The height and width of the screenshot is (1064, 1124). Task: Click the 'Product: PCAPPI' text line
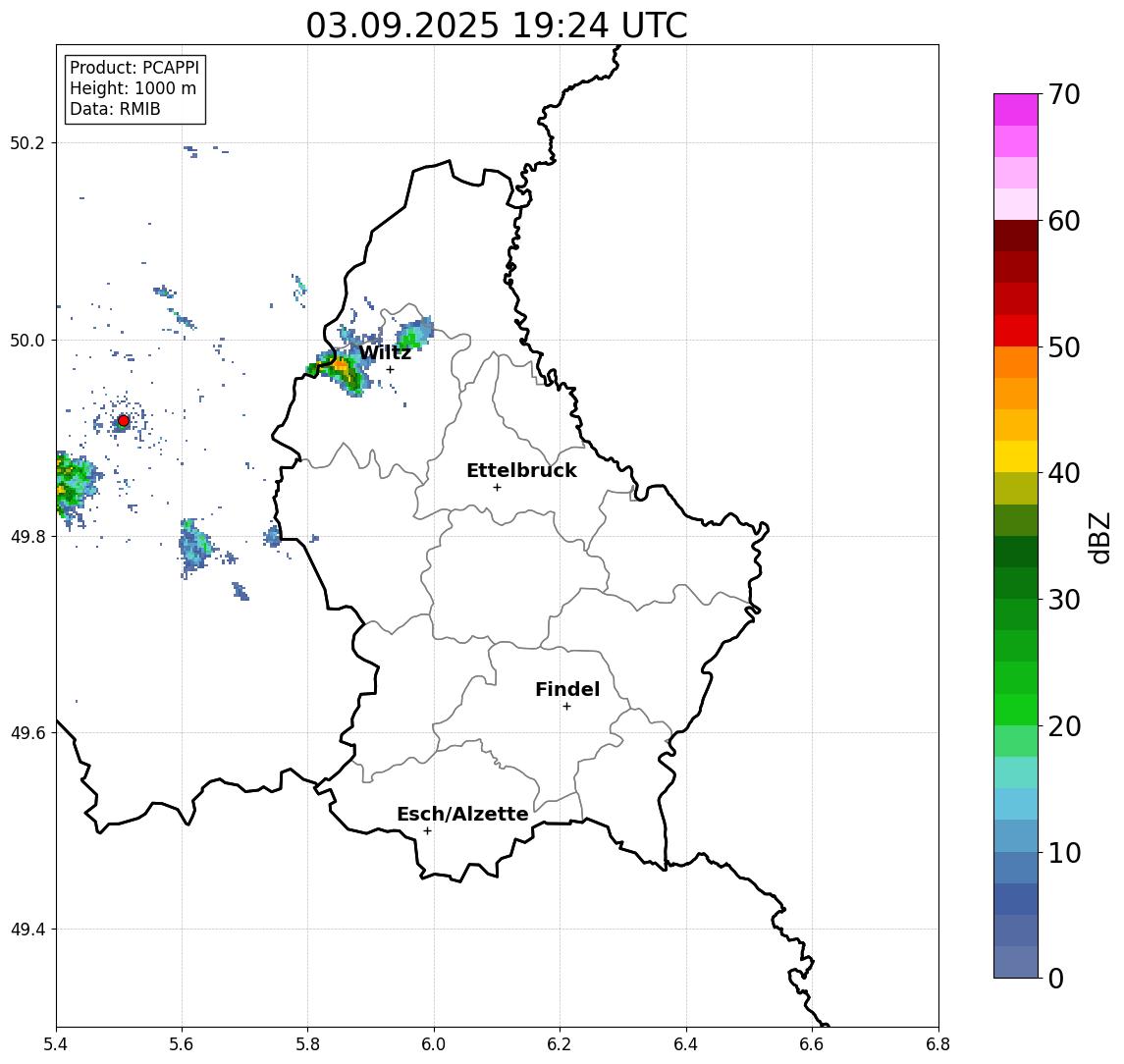[x=134, y=68]
